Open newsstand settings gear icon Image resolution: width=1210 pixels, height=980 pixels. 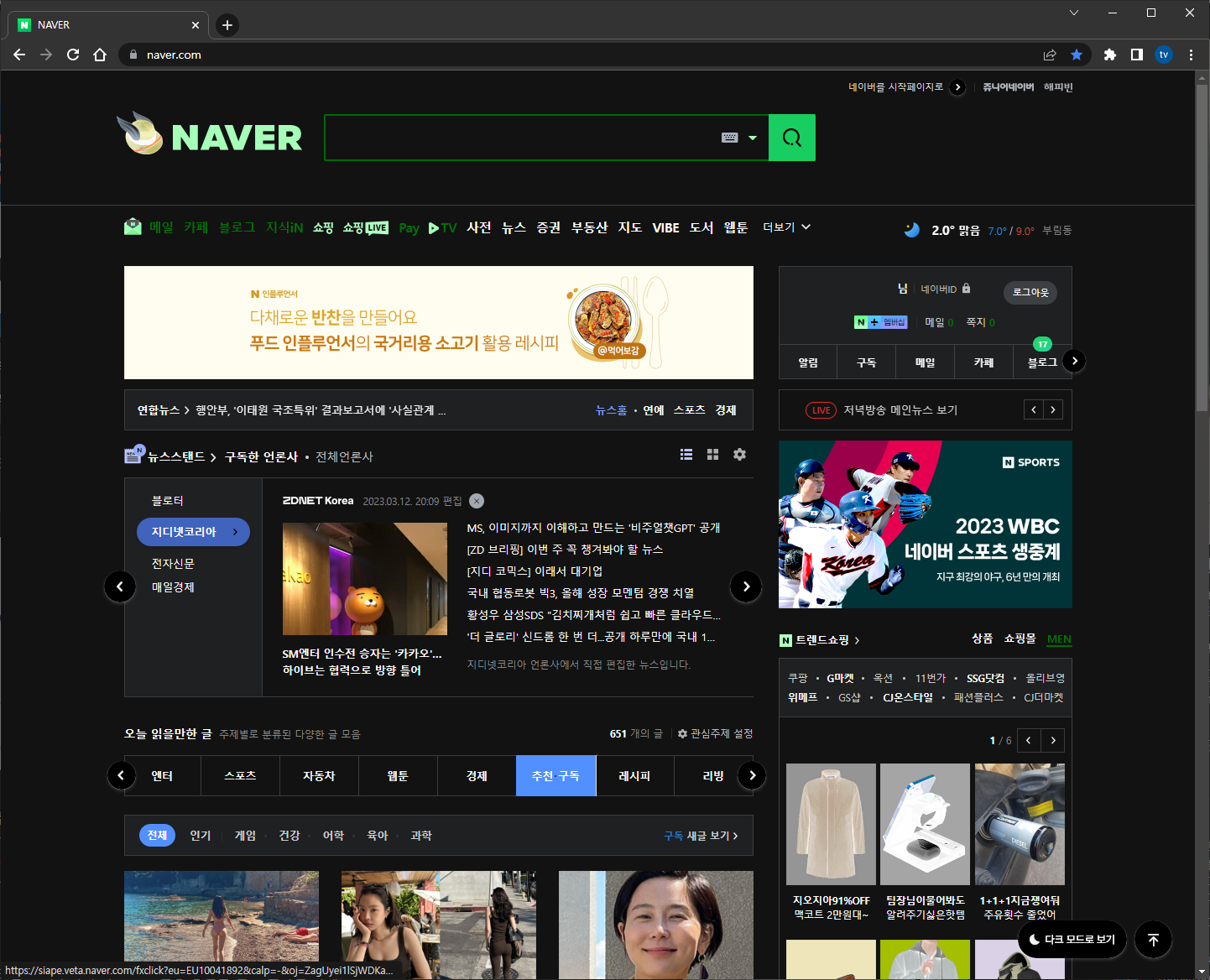tap(739, 454)
